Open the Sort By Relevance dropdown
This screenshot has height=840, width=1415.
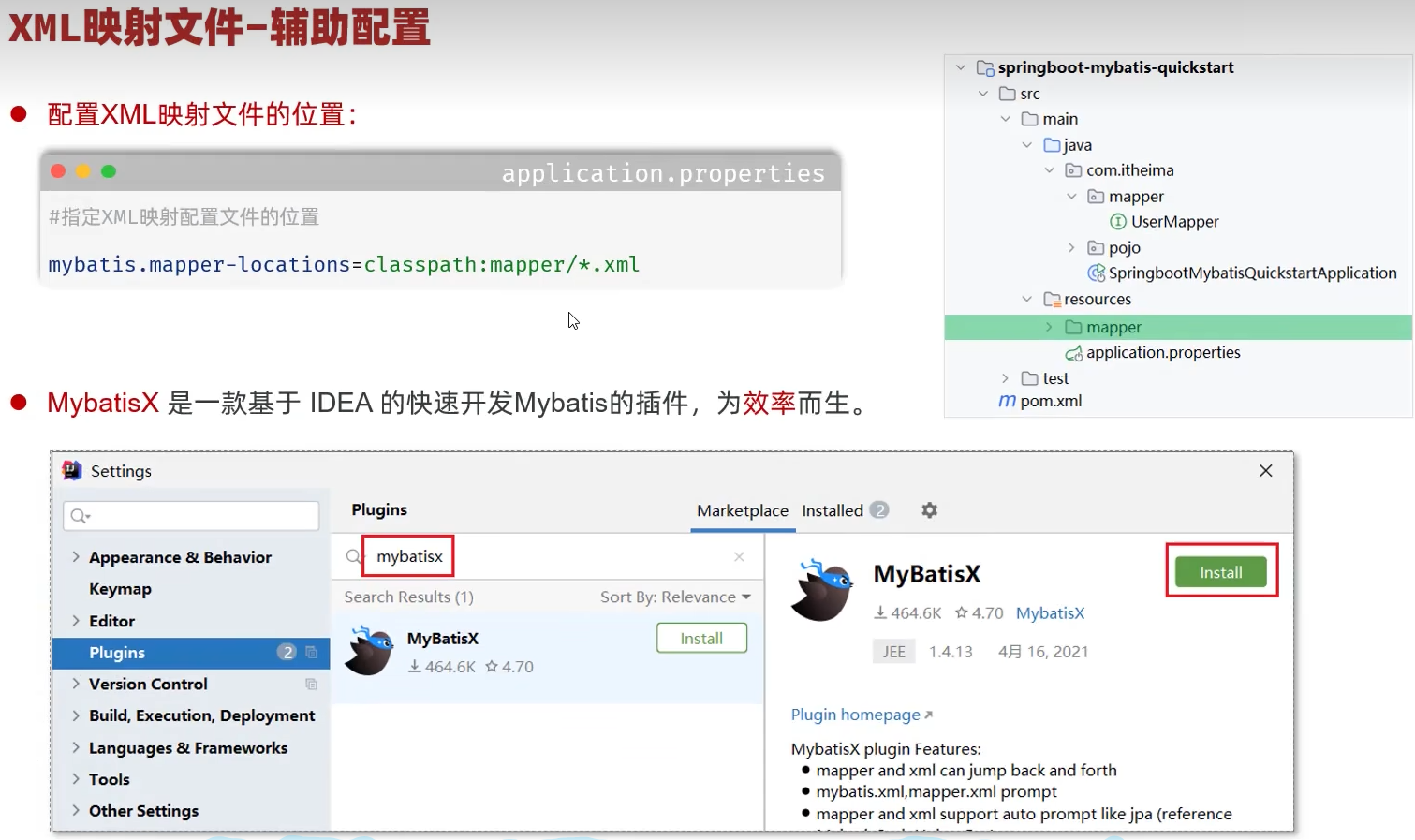675,597
